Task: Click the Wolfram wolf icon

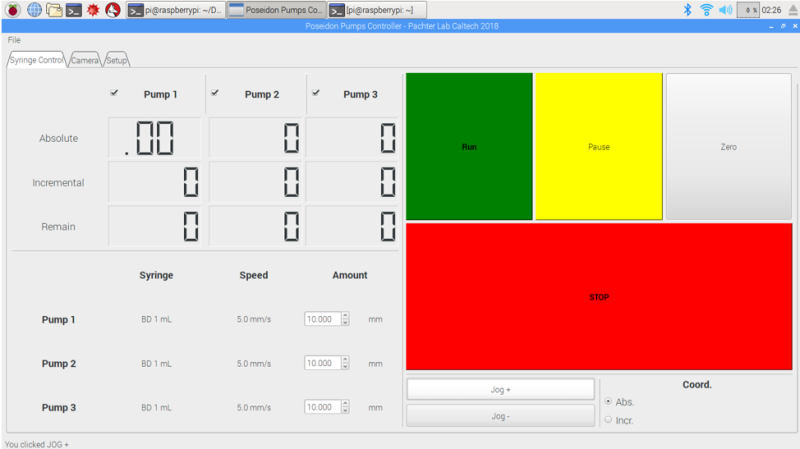Action: click(x=113, y=10)
